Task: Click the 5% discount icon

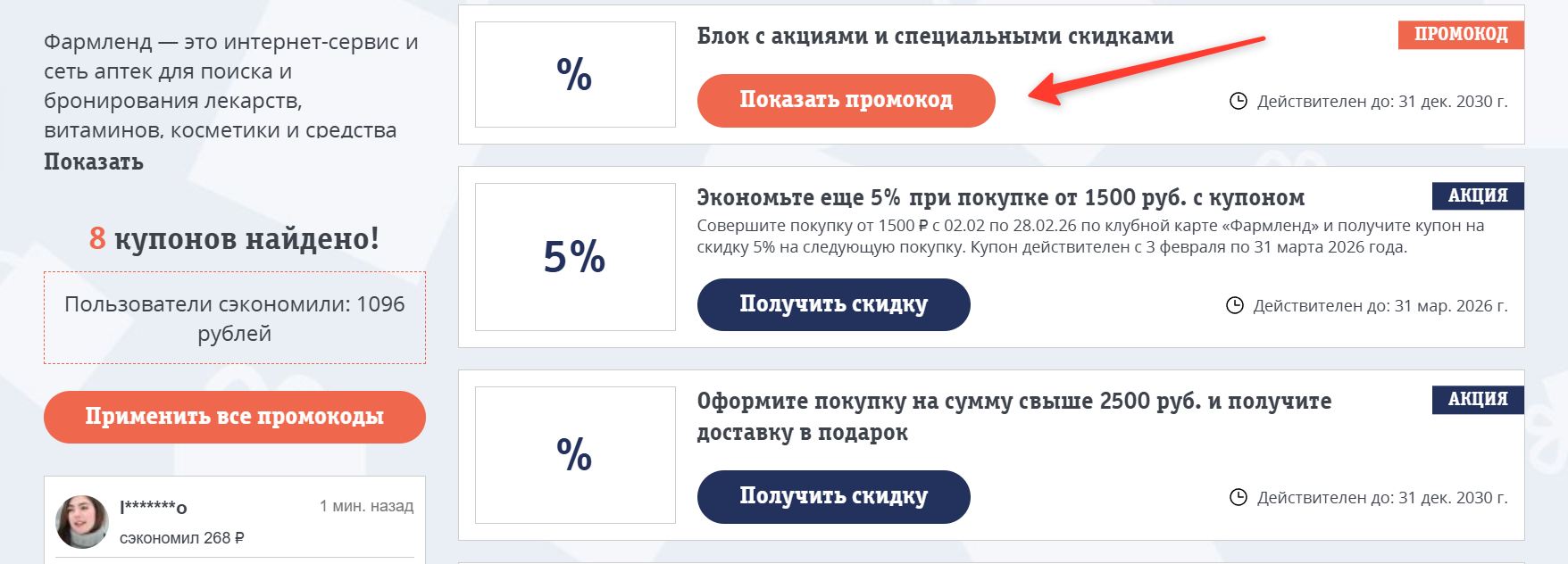Action: point(575,260)
